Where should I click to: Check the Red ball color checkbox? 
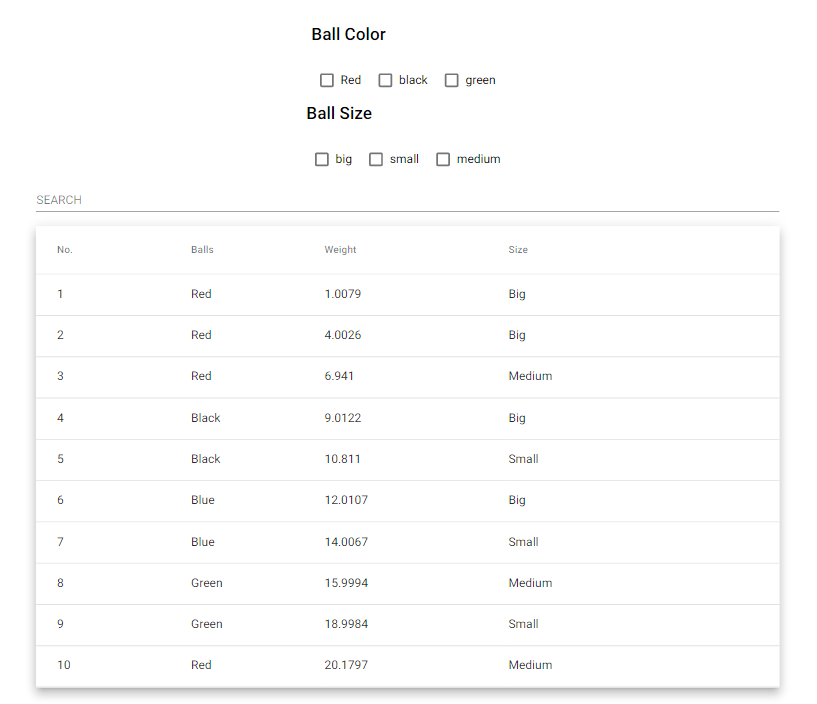tap(326, 80)
